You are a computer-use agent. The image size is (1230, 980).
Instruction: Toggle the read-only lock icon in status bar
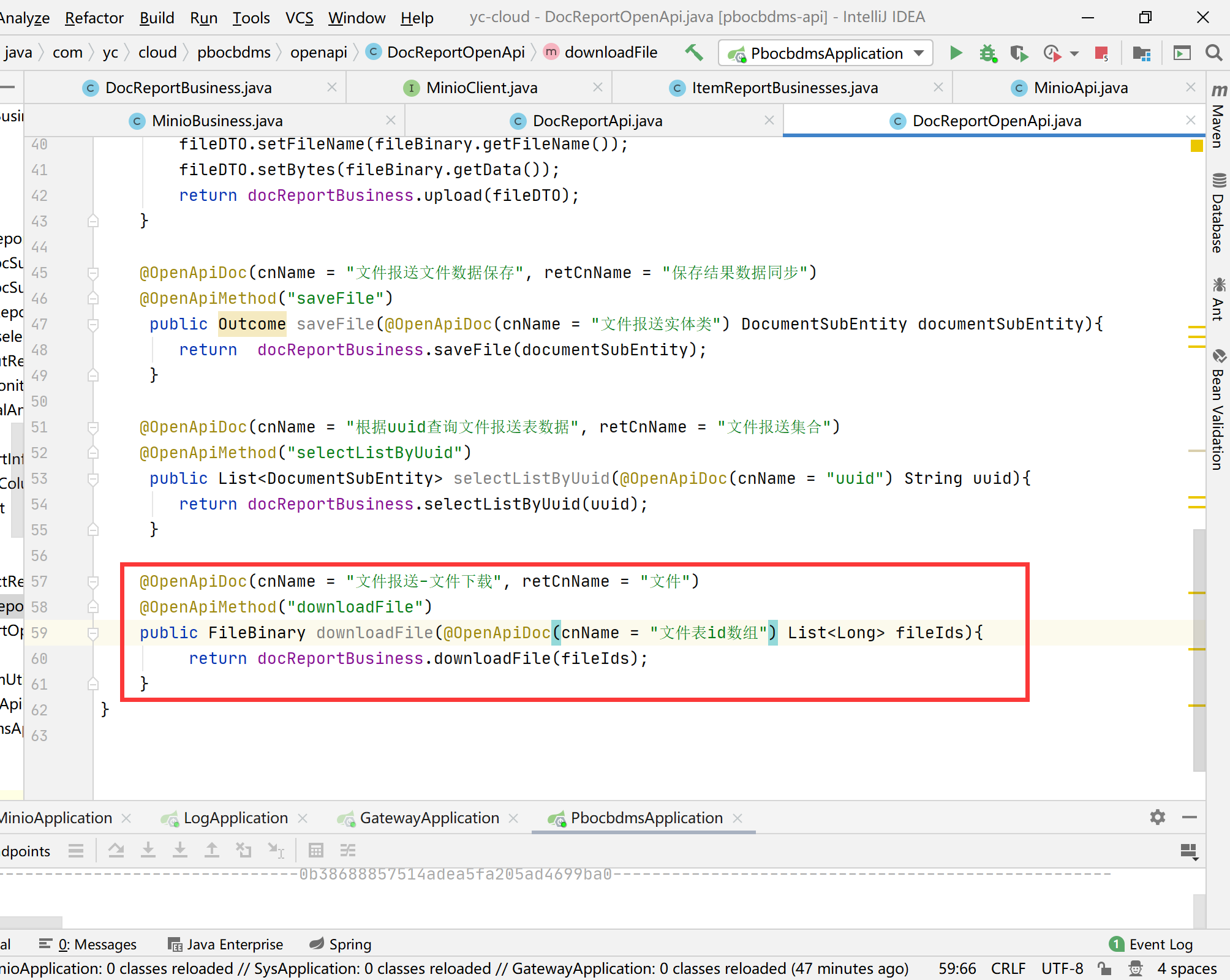pyautogui.click(x=1104, y=968)
